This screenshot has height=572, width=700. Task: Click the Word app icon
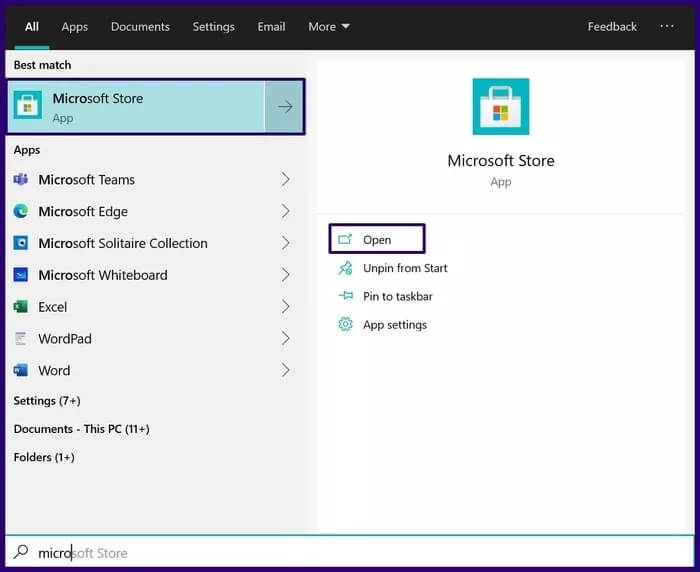(x=21, y=370)
